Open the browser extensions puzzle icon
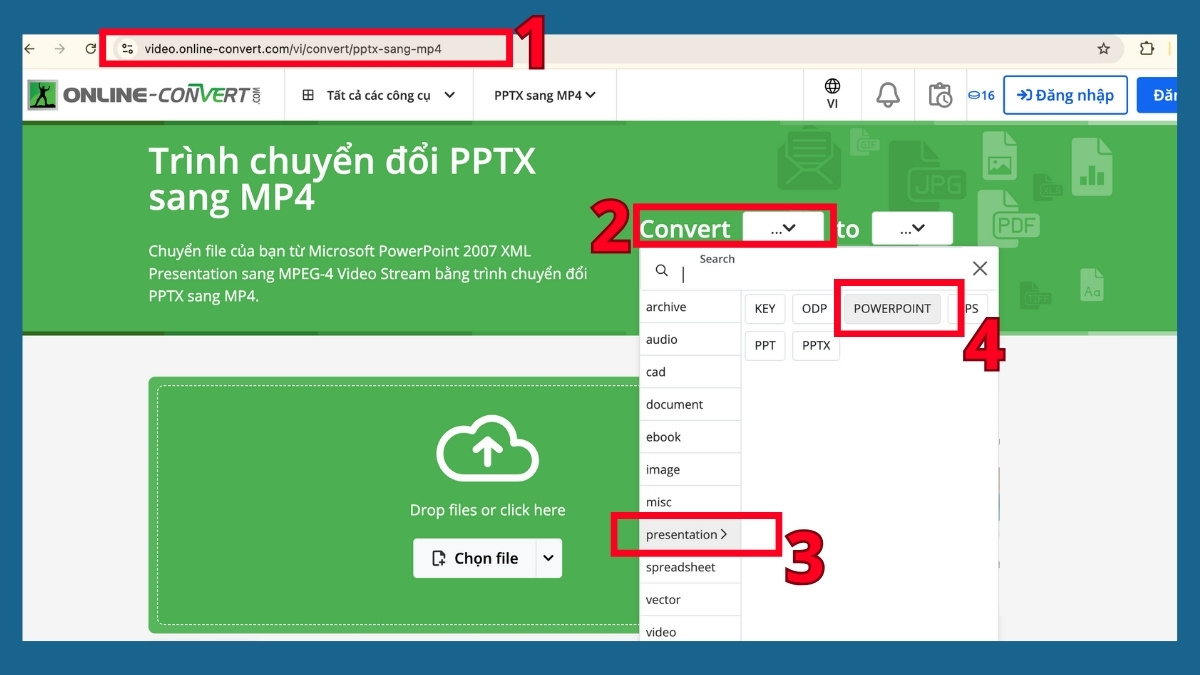Image resolution: width=1200 pixels, height=675 pixels. (1146, 47)
